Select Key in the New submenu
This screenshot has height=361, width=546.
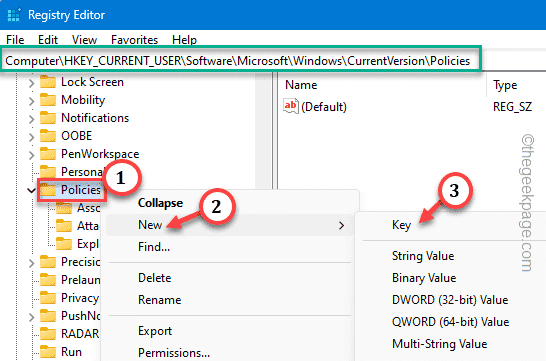click(401, 225)
